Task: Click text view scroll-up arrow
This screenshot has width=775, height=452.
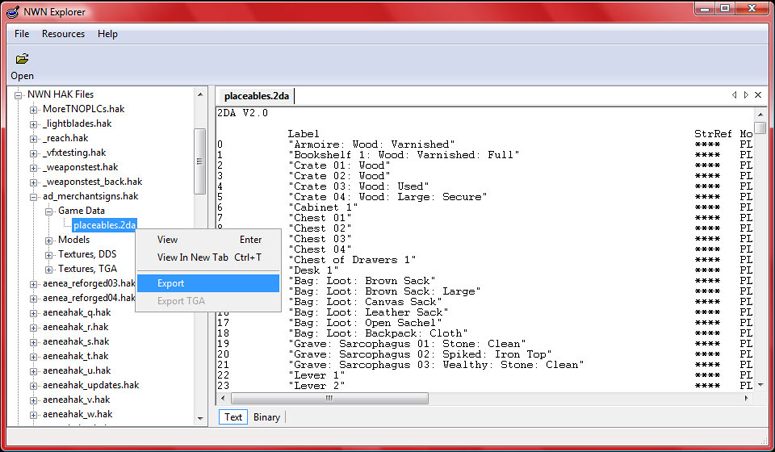Action: (x=761, y=115)
